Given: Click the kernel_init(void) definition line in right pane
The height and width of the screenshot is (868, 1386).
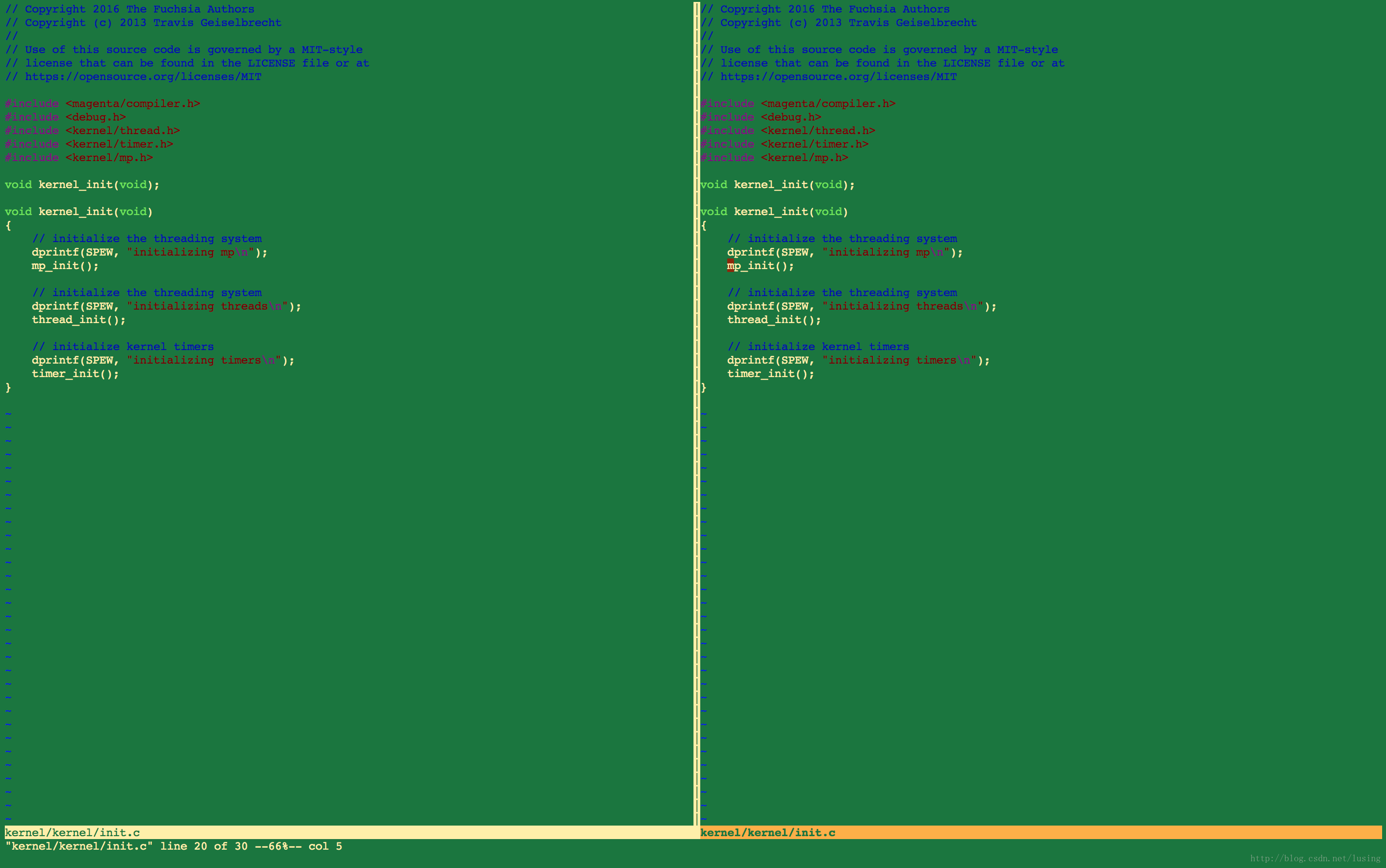Looking at the screenshot, I should 774,212.
